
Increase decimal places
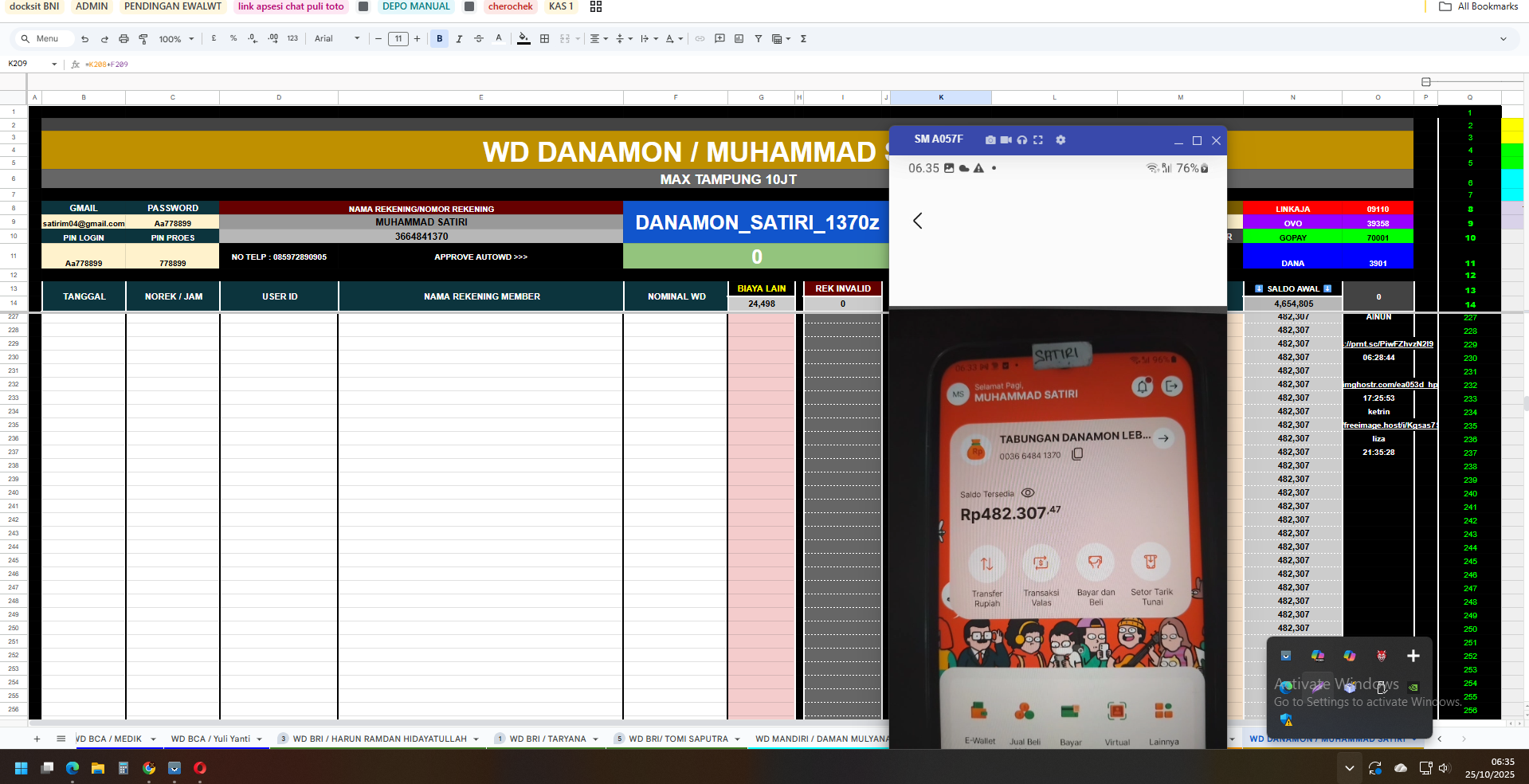pyautogui.click(x=272, y=38)
